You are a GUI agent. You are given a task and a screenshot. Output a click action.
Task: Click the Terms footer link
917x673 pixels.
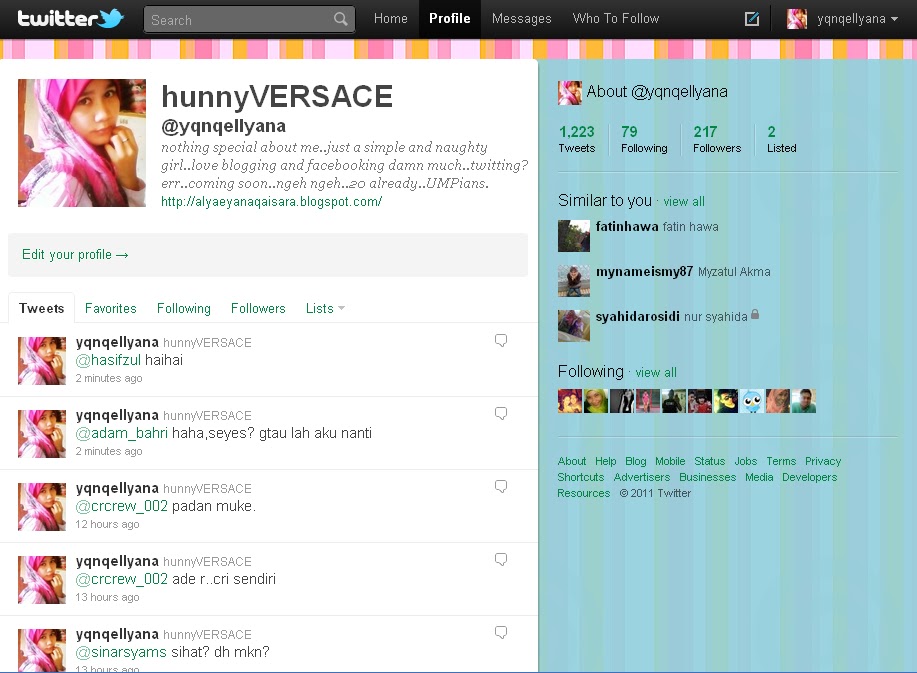[x=781, y=461]
